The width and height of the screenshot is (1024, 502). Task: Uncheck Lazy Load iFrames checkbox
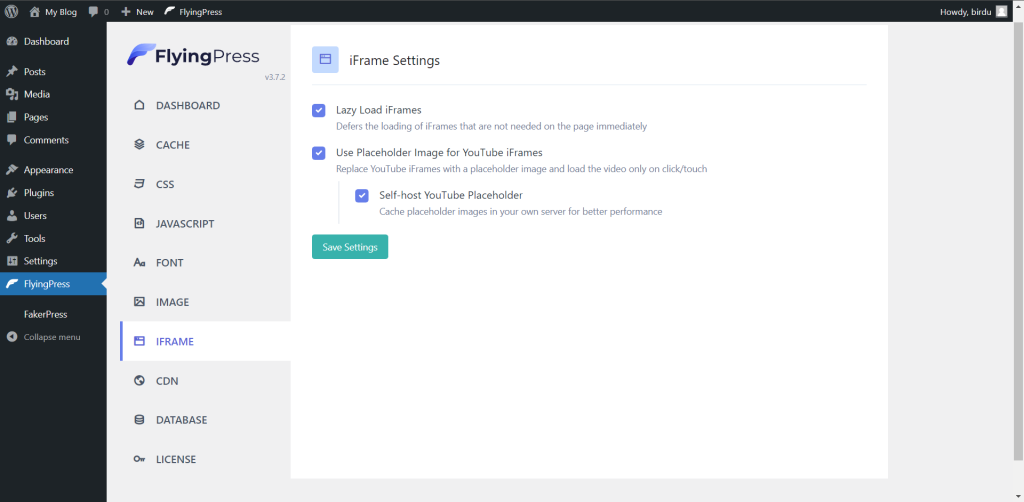319,110
